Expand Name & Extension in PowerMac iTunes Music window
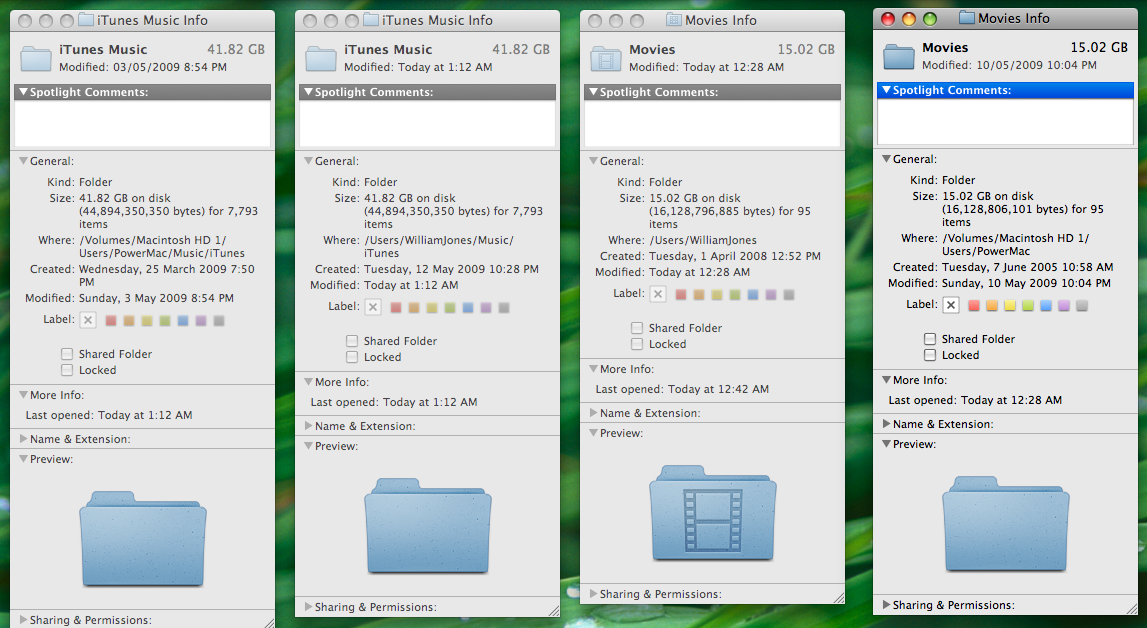 (23, 439)
